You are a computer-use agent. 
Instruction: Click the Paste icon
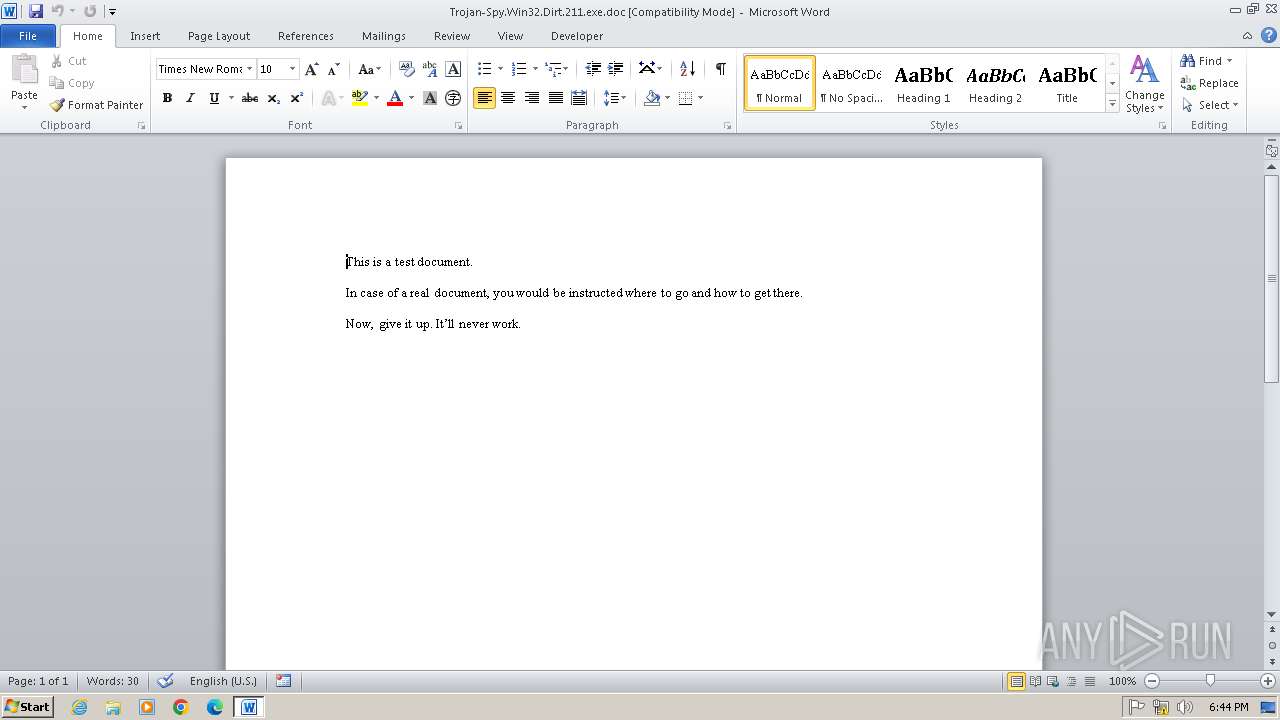(24, 70)
